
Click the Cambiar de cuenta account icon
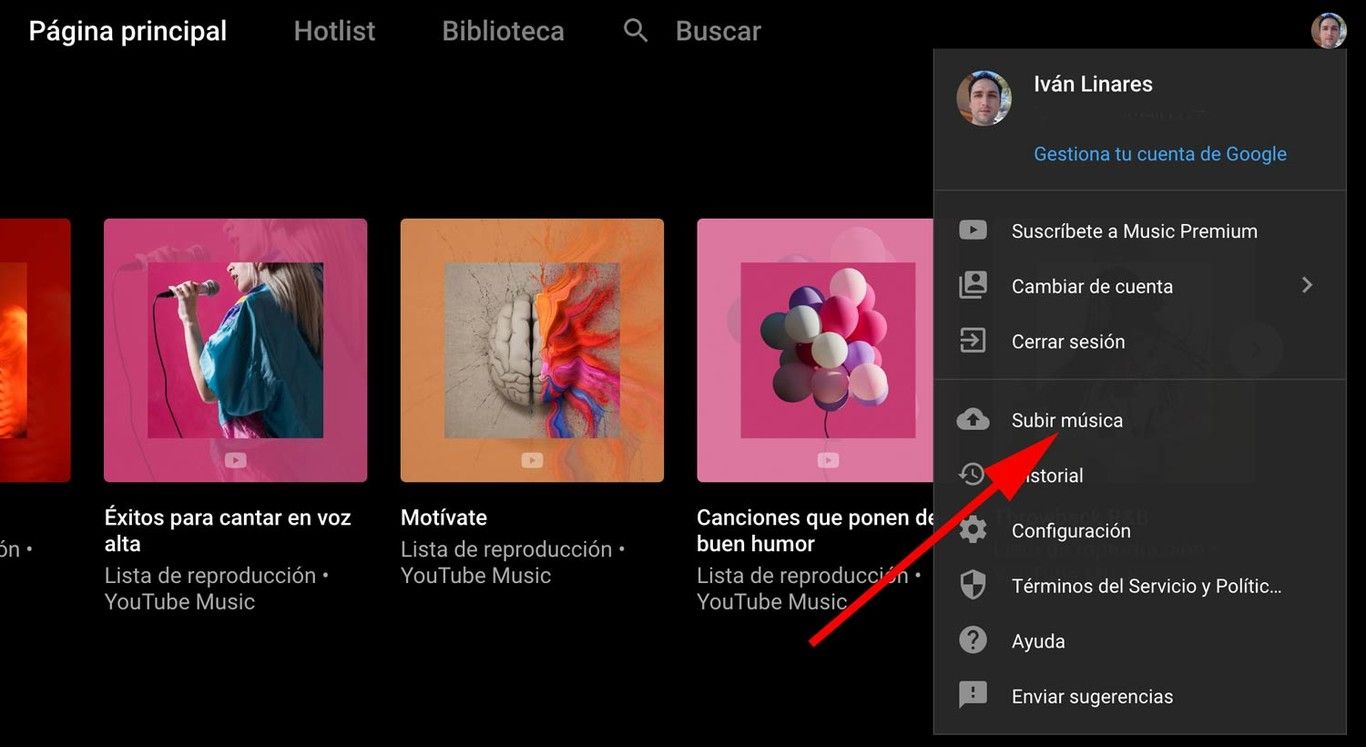point(973,286)
